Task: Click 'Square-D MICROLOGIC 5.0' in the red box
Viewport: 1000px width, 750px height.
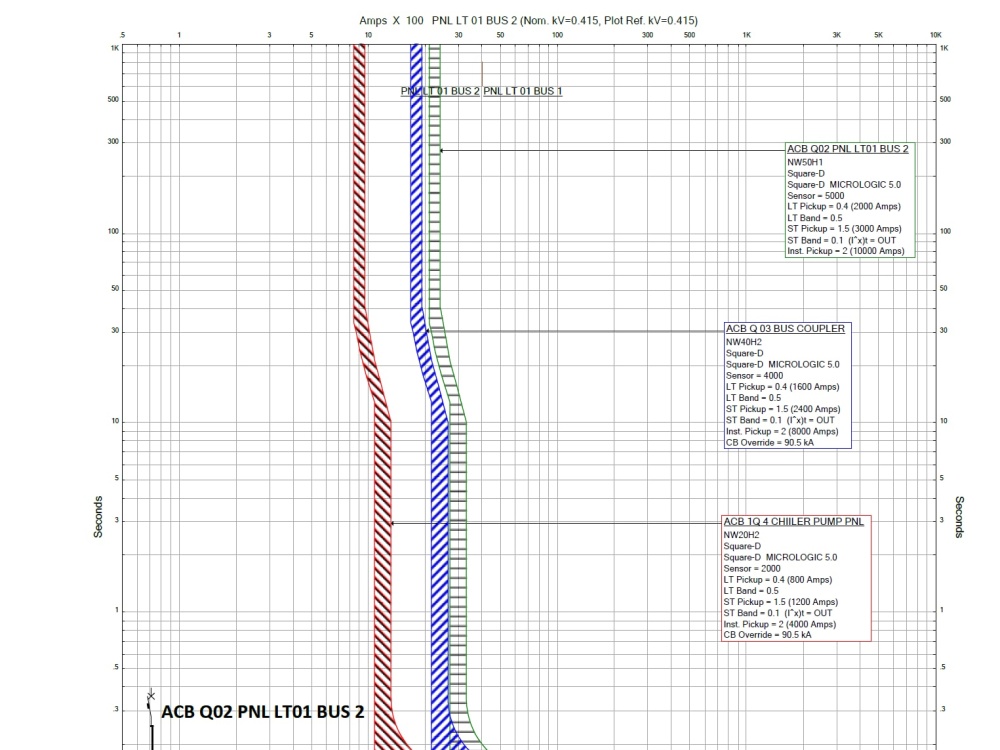Action: pos(781,557)
